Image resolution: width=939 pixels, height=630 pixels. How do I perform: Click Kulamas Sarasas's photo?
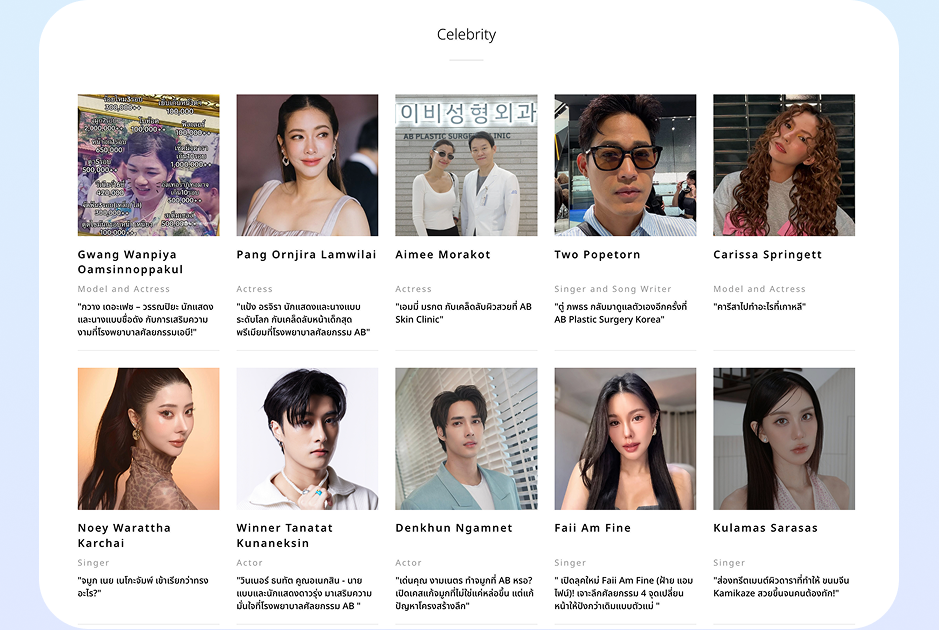pyautogui.click(x=784, y=439)
